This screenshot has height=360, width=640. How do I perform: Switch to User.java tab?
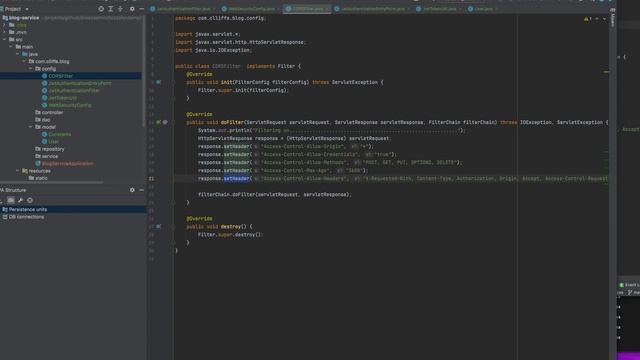[482, 9]
